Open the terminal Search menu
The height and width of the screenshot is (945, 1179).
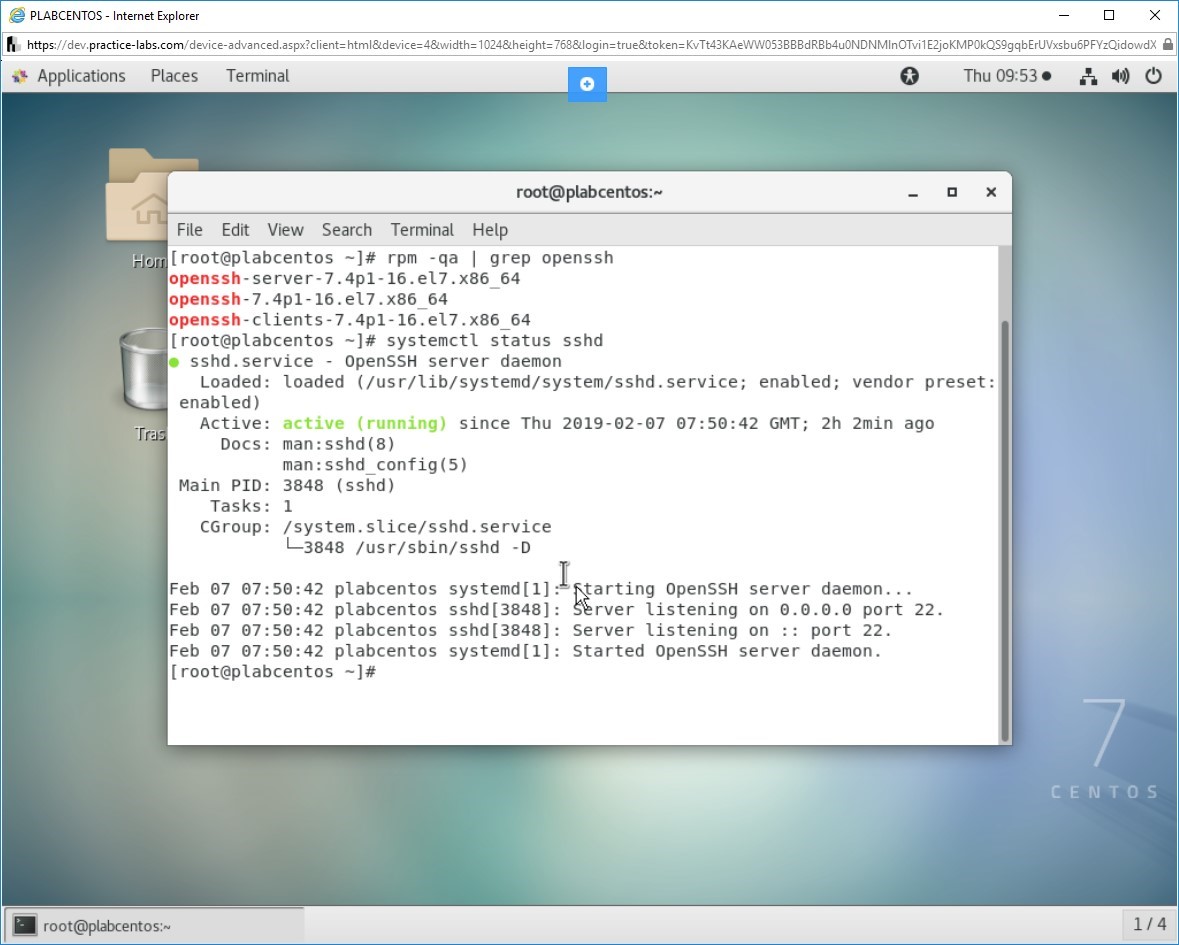pyautogui.click(x=347, y=230)
